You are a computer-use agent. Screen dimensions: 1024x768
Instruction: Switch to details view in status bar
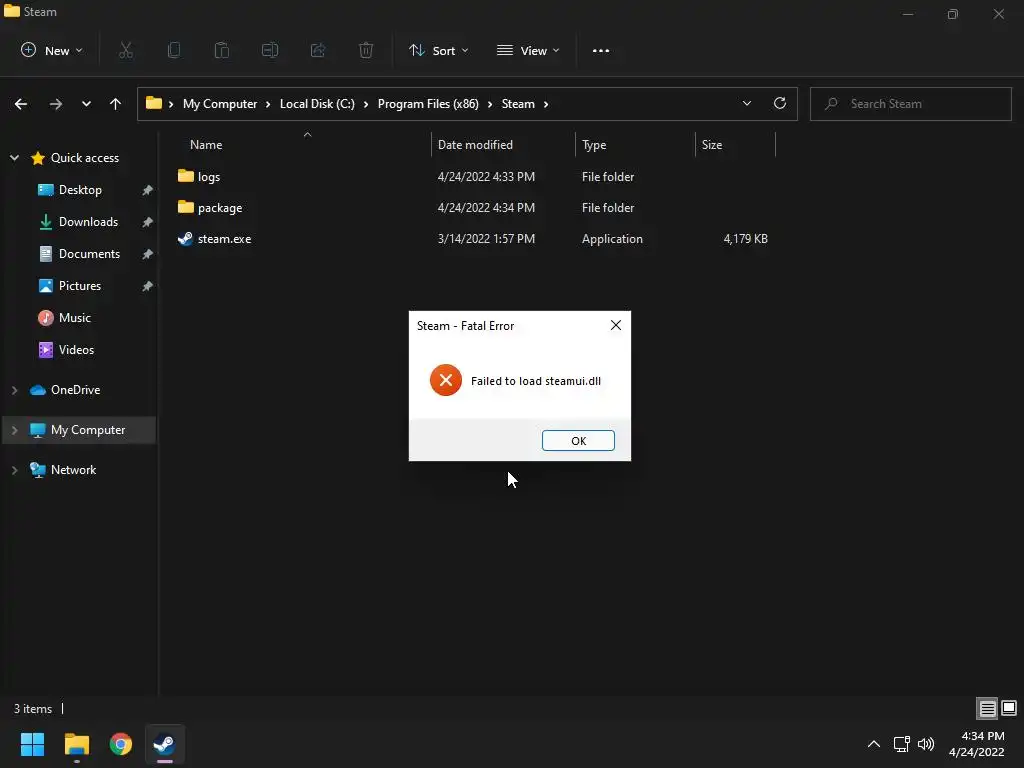[x=987, y=709]
